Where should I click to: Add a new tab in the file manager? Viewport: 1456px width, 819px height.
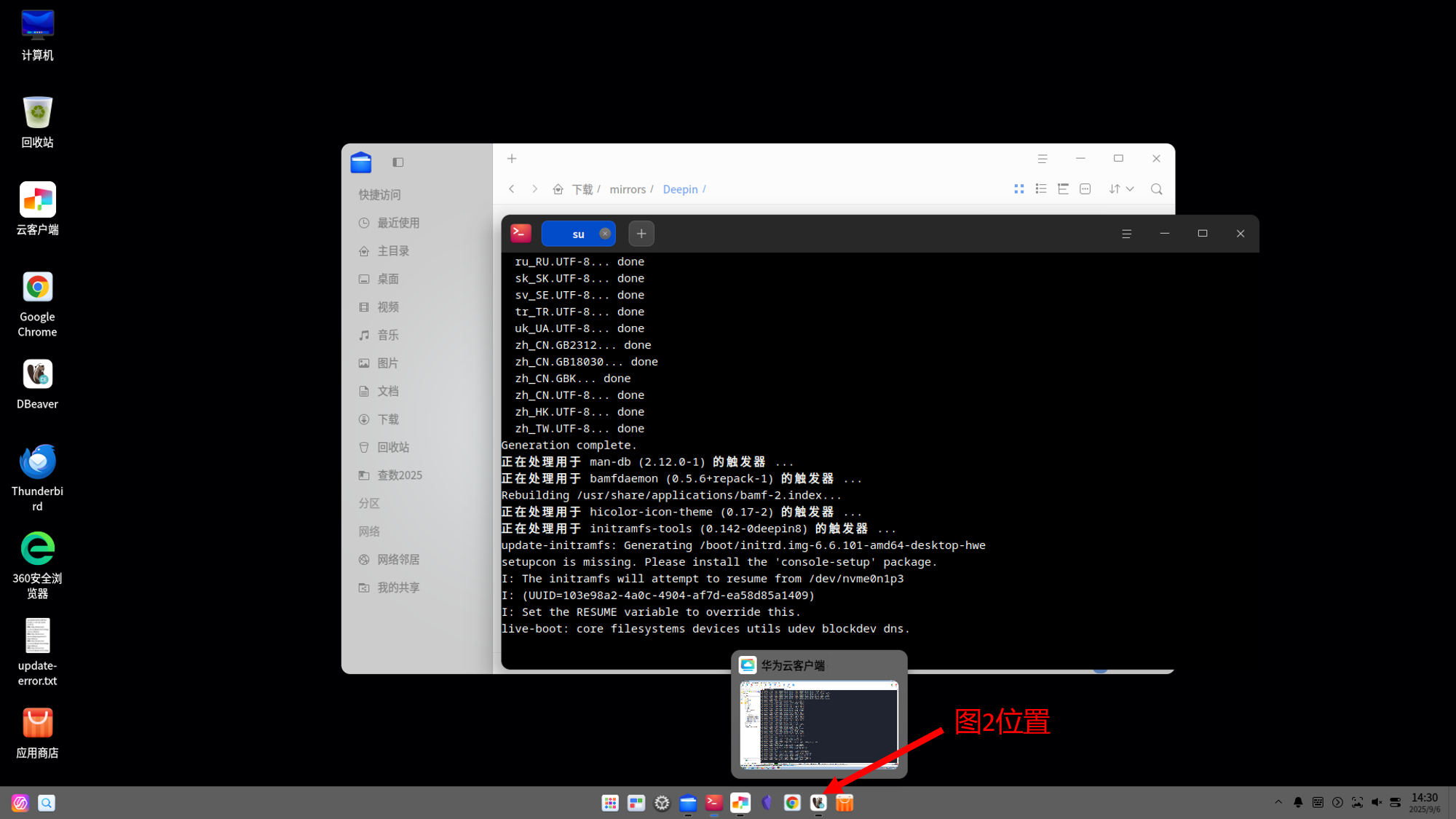click(x=512, y=159)
